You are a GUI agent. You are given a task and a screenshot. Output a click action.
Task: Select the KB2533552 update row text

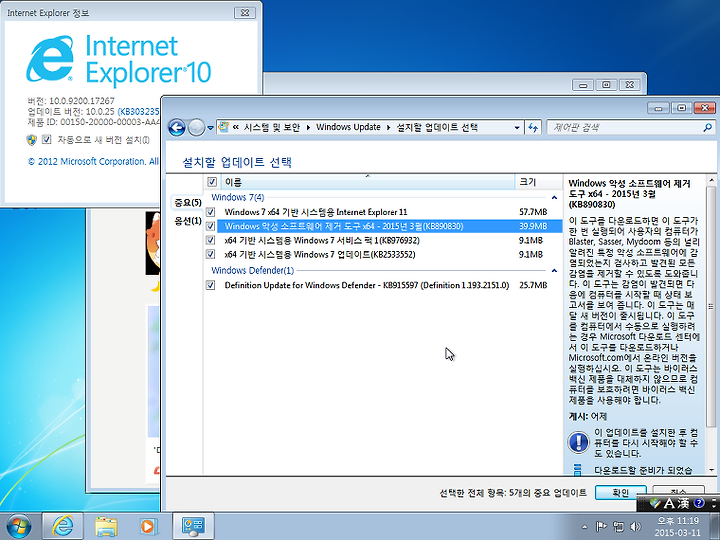click(320, 254)
